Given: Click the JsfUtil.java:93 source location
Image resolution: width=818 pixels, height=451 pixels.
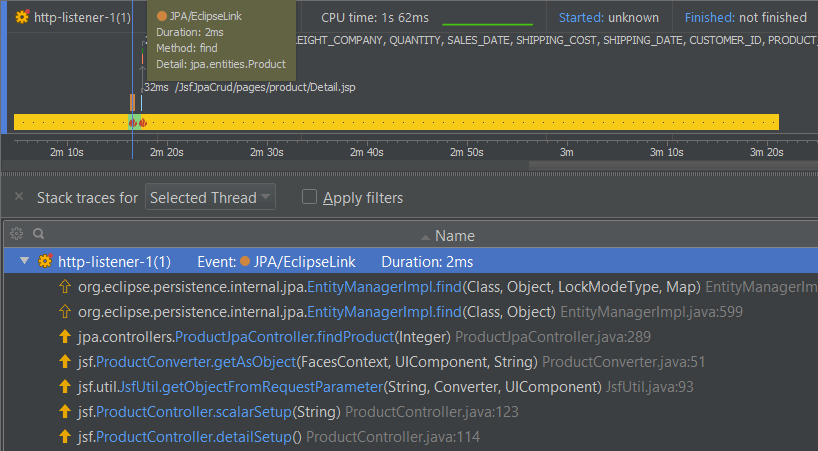Looking at the screenshot, I should point(649,387).
